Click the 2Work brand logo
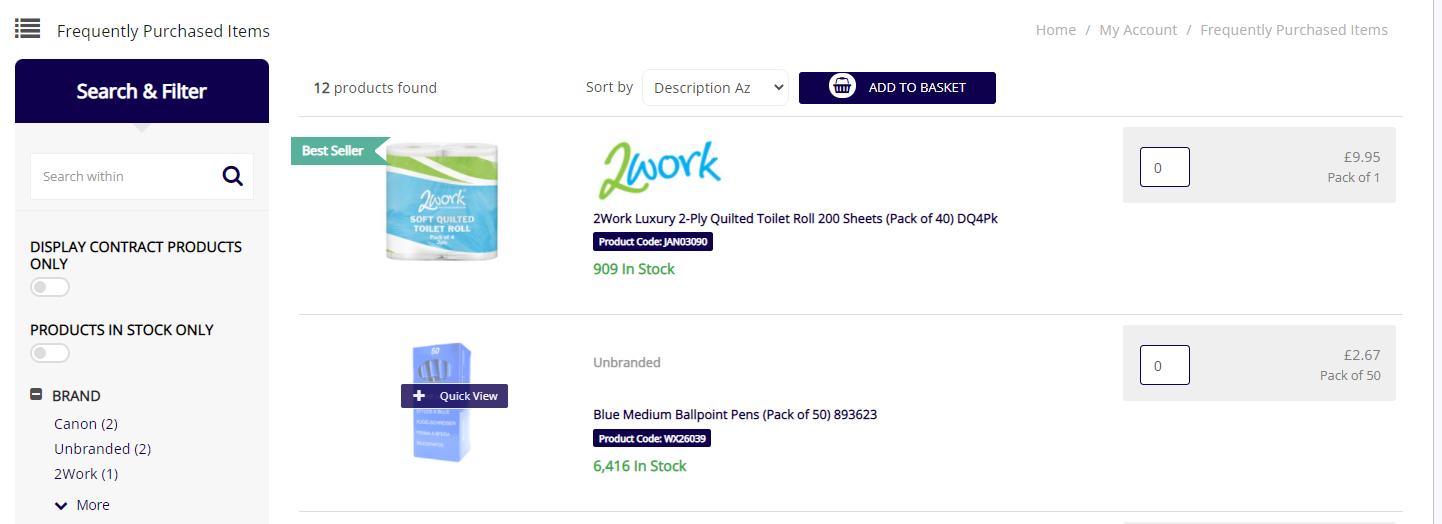The height and width of the screenshot is (524, 1442). (x=660, y=170)
